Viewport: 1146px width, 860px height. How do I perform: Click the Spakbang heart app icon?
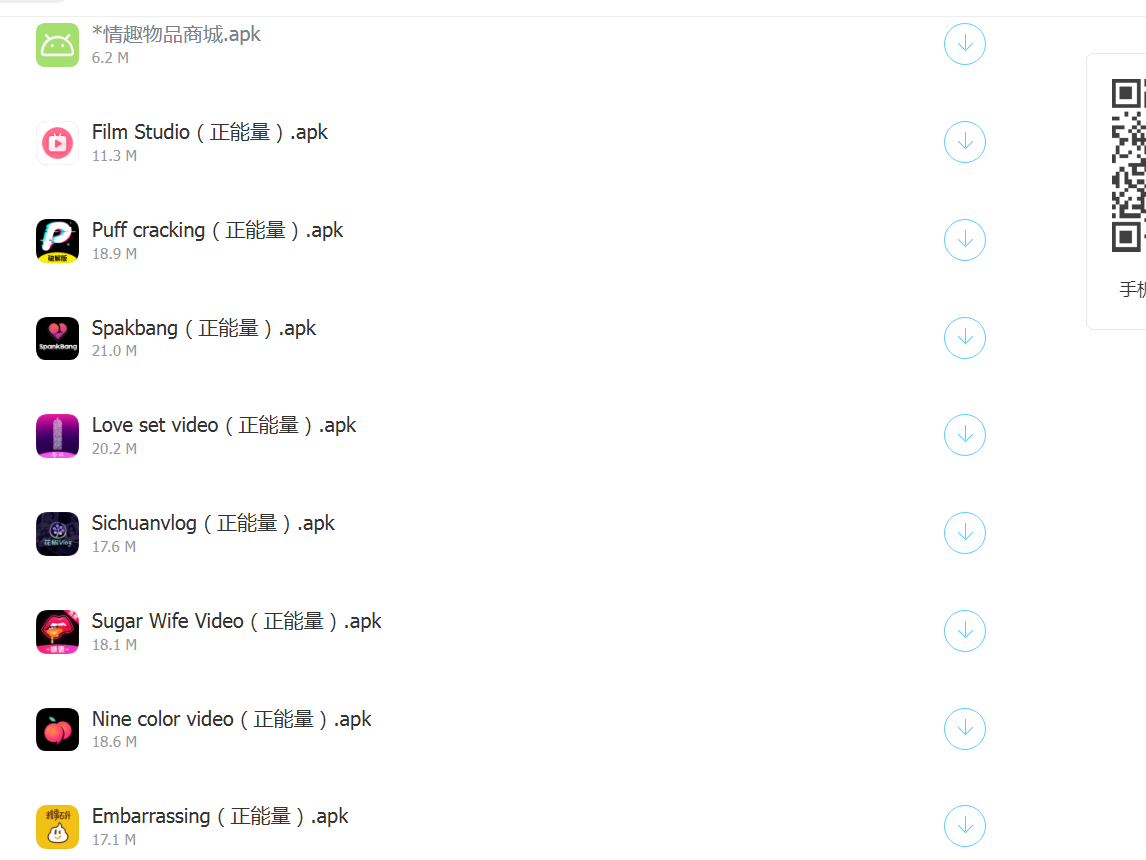[57, 338]
